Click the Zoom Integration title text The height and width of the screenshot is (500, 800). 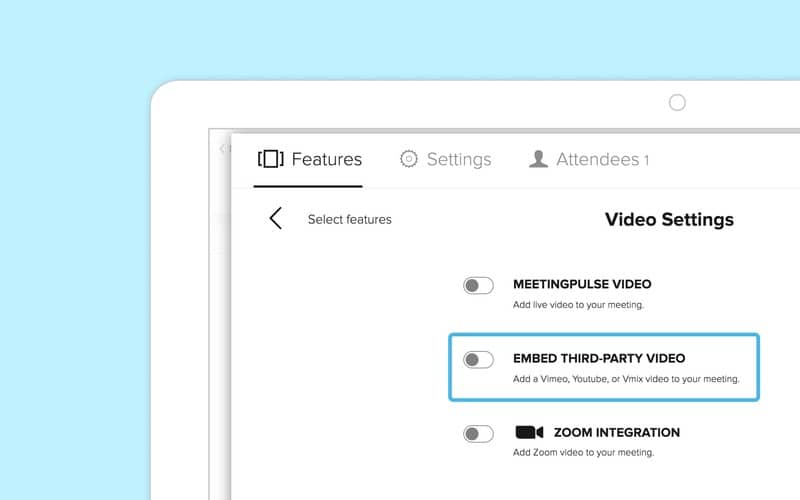click(x=616, y=432)
